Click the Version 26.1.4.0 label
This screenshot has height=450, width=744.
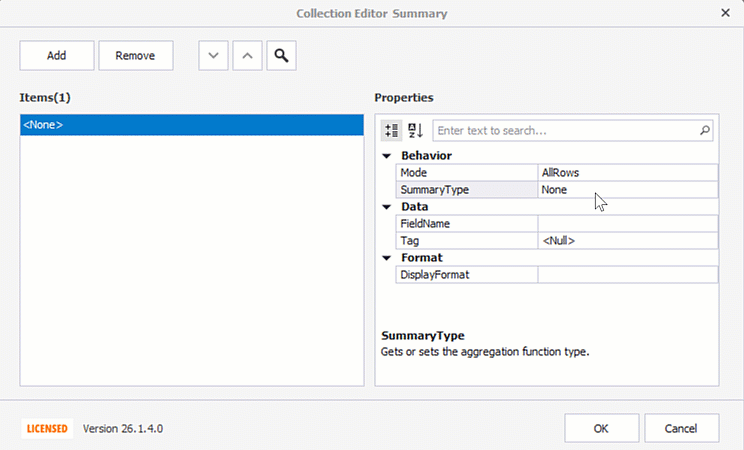(x=123, y=429)
